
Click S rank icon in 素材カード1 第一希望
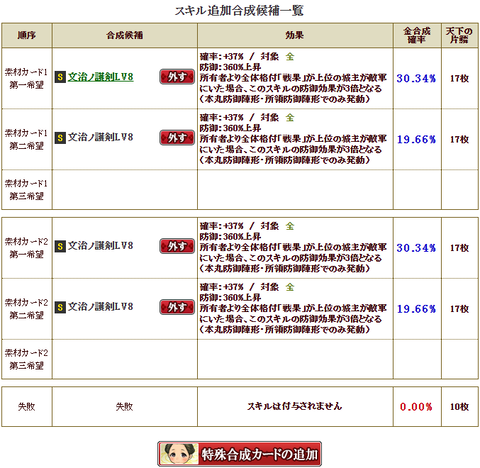click(60, 77)
